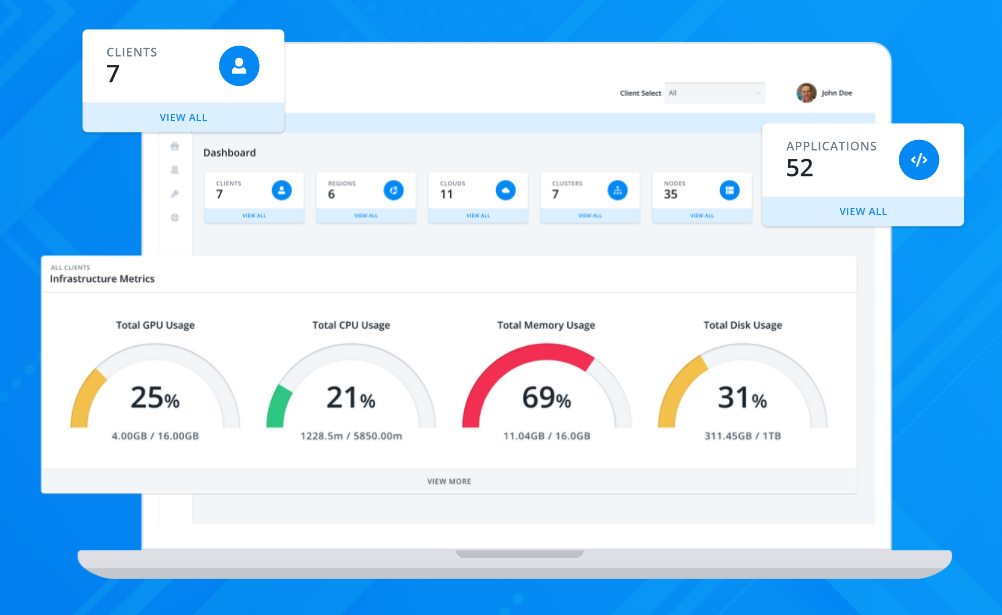The width and height of the screenshot is (1002, 615).
Task: Click the user icon in large Clients card
Action: tap(239, 66)
